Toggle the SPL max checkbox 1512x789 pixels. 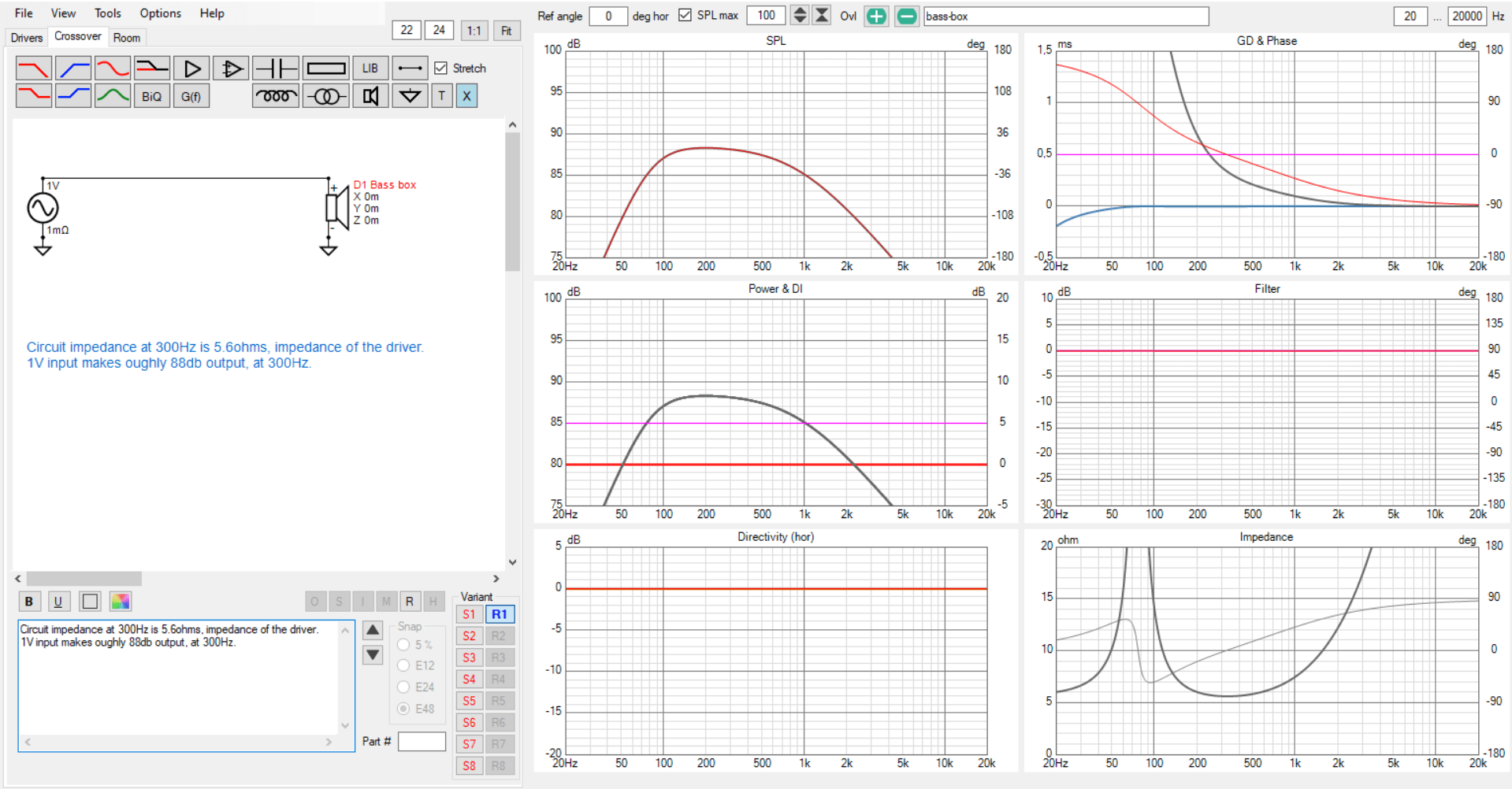click(685, 16)
